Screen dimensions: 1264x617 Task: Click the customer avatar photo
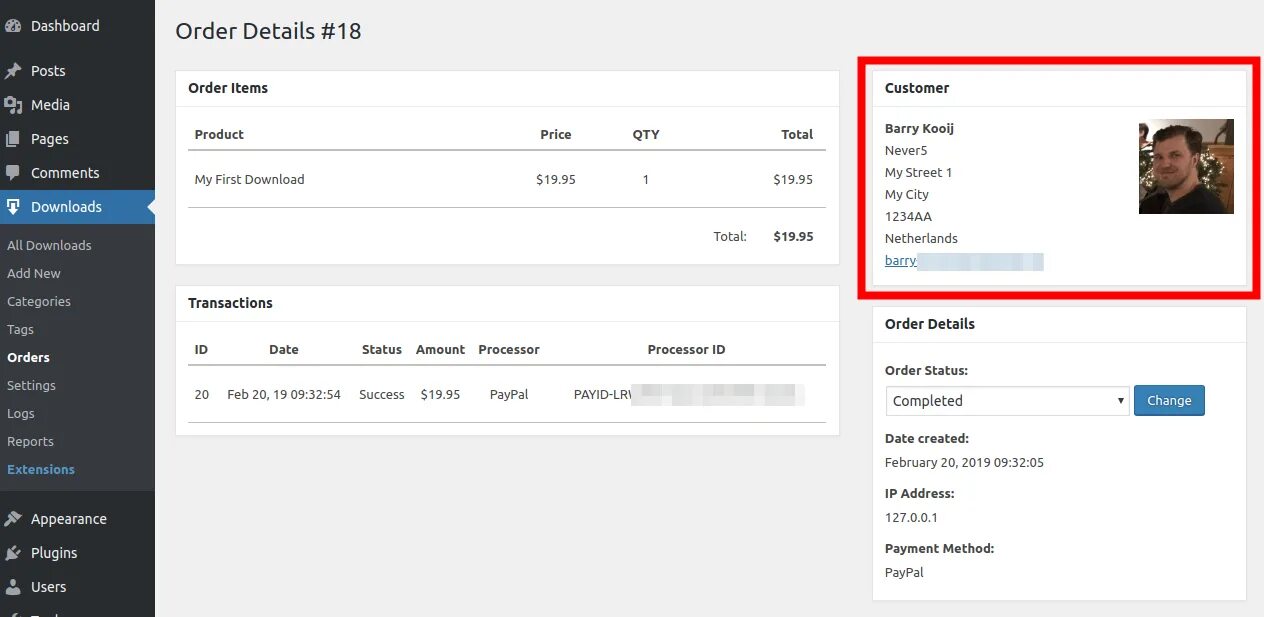pos(1186,167)
